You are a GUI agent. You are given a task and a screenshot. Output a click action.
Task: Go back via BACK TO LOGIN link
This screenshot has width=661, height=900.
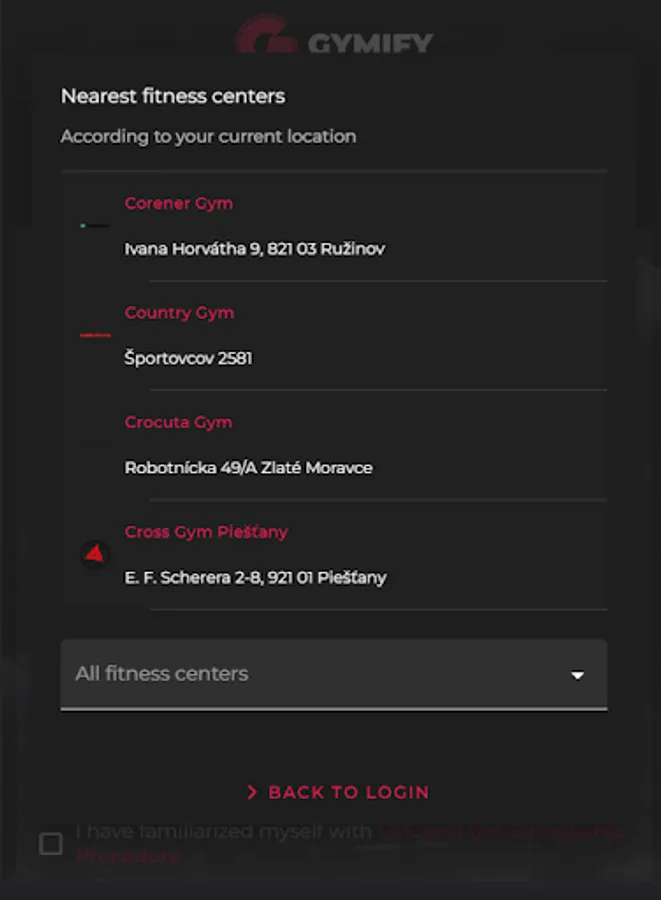click(348, 792)
